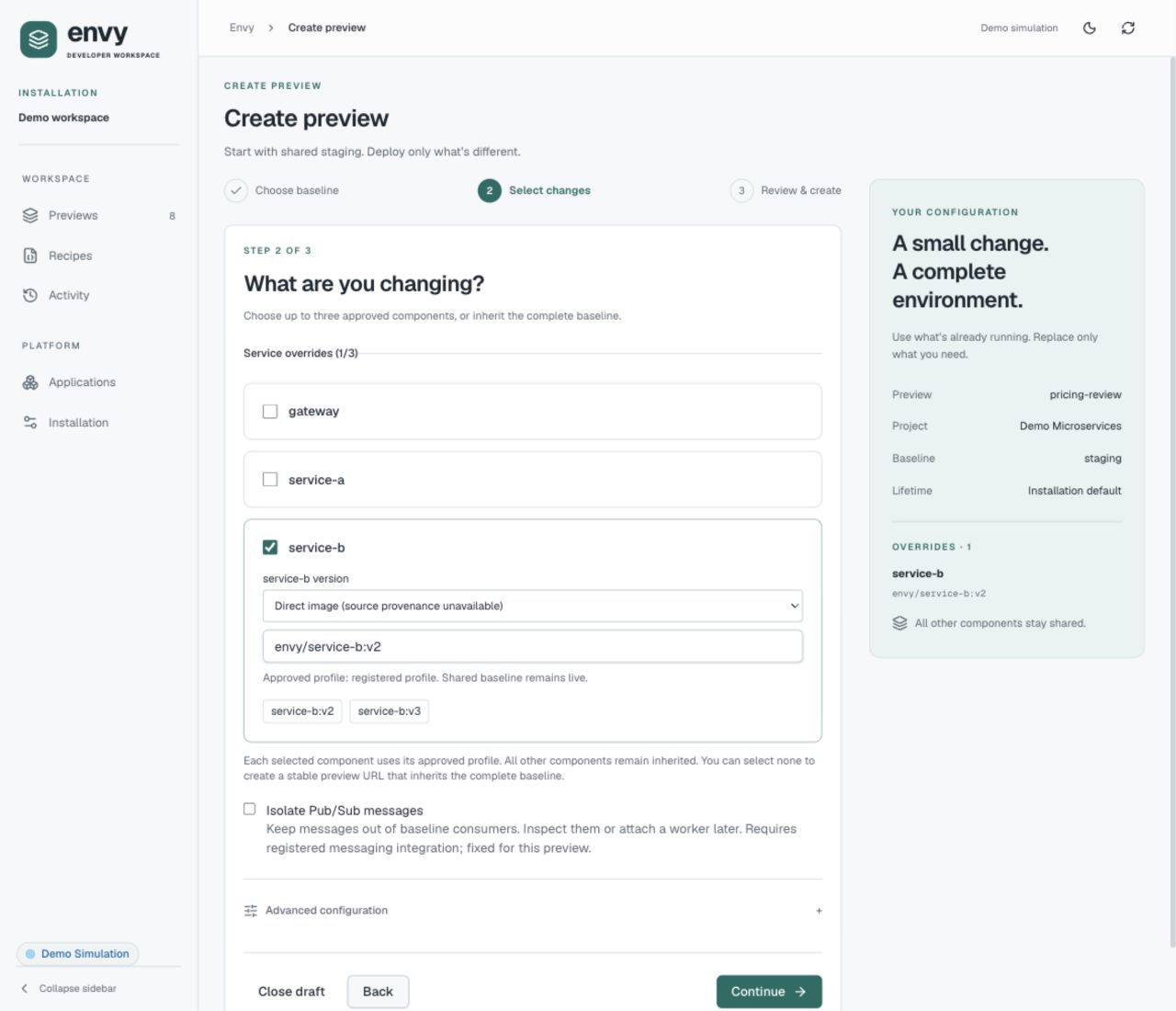Enable Isolate Pub/Sub messages checkbox

[x=250, y=809]
